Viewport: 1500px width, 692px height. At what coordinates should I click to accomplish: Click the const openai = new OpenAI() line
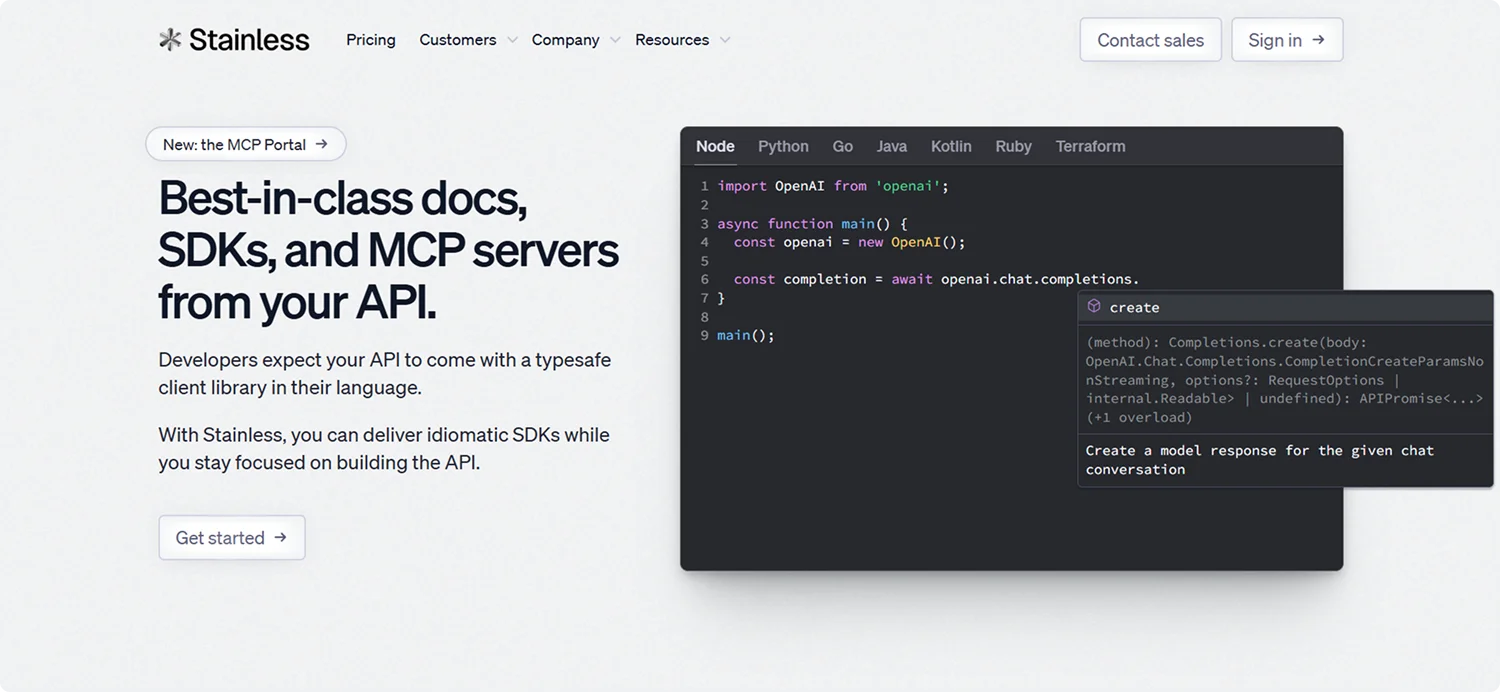tap(849, 242)
